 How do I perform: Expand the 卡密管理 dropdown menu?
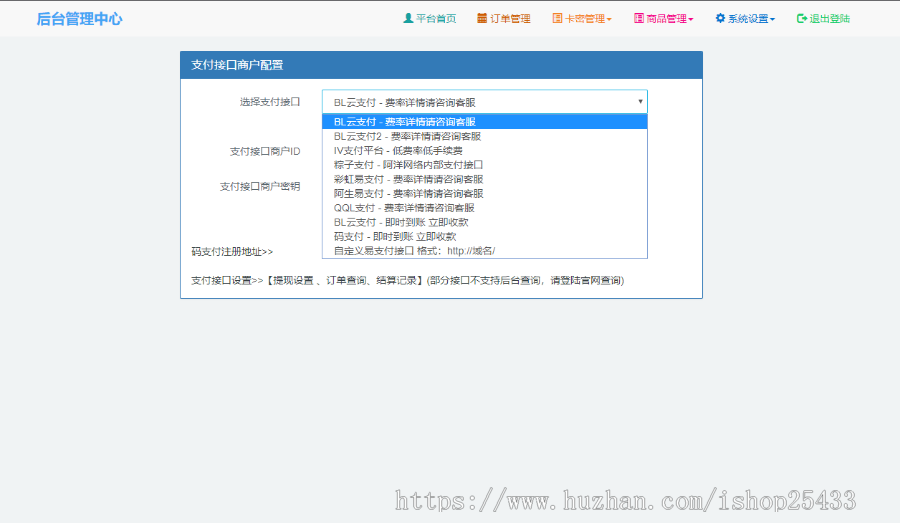point(582,18)
